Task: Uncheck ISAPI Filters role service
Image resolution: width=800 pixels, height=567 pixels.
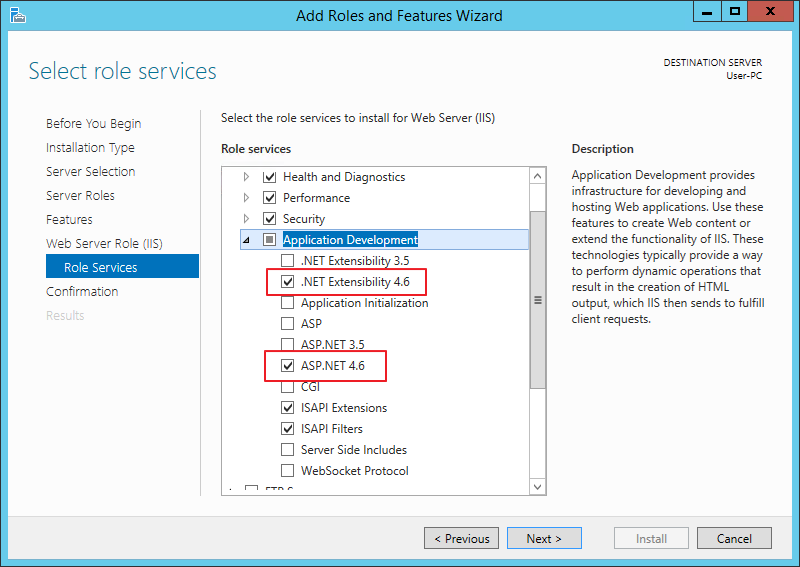Action: tap(288, 429)
